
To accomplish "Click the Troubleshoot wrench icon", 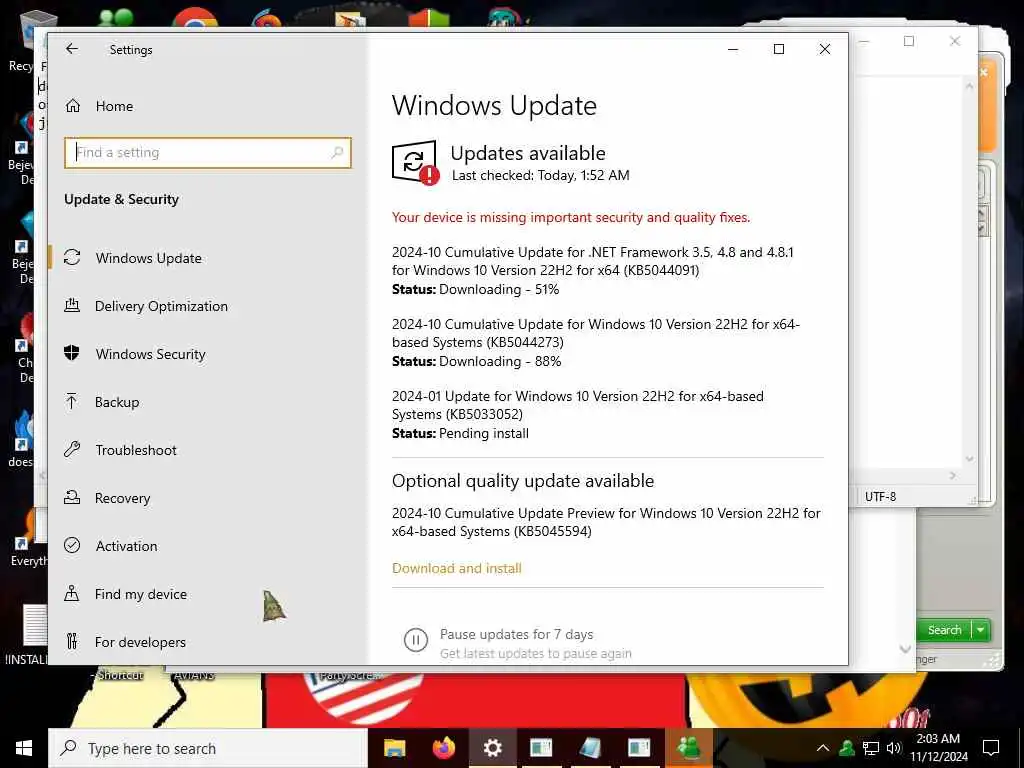I will 72,449.
